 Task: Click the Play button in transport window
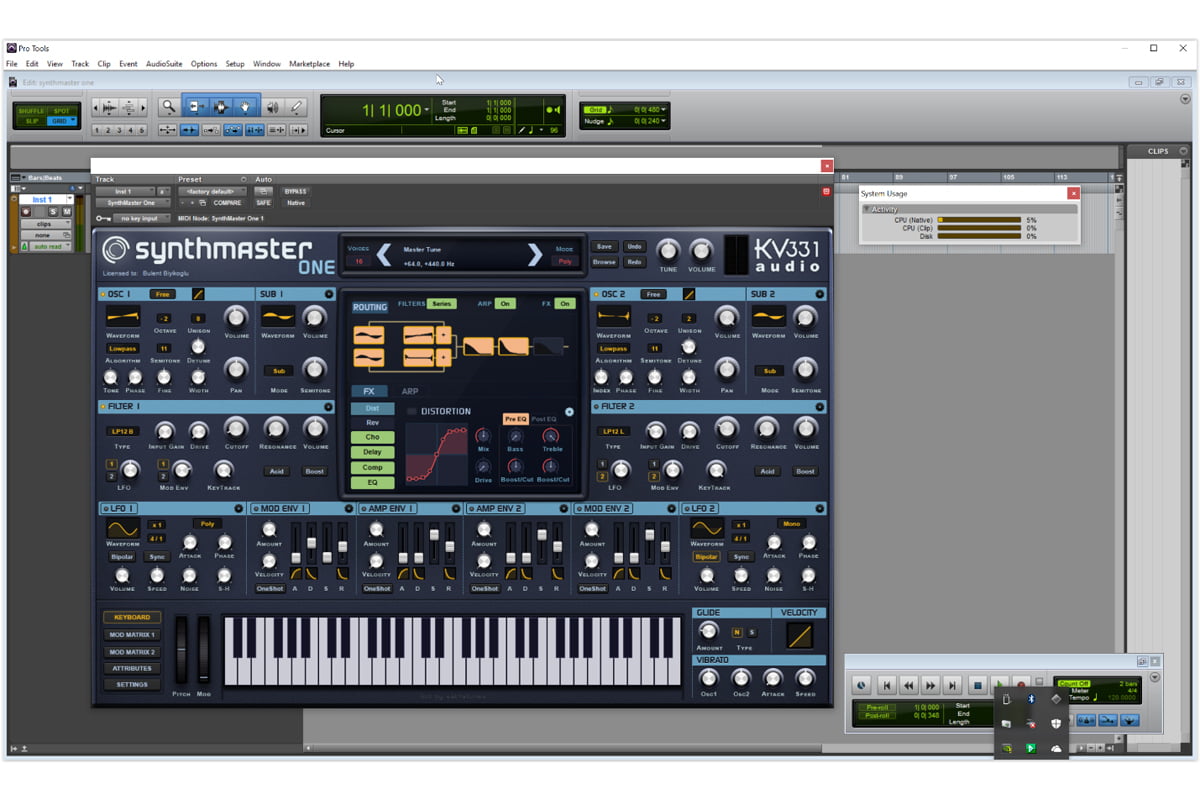tap(1000, 685)
